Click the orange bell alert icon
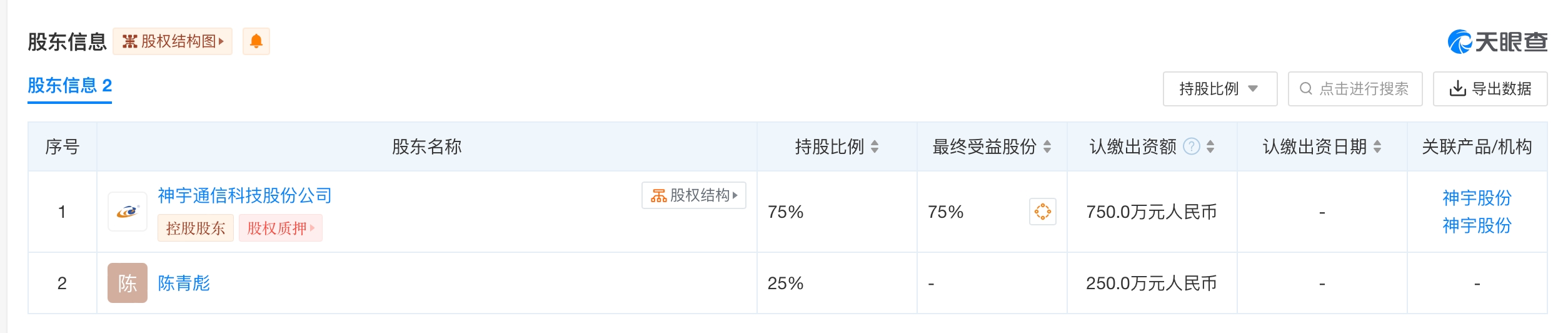The image size is (1568, 333). point(256,41)
